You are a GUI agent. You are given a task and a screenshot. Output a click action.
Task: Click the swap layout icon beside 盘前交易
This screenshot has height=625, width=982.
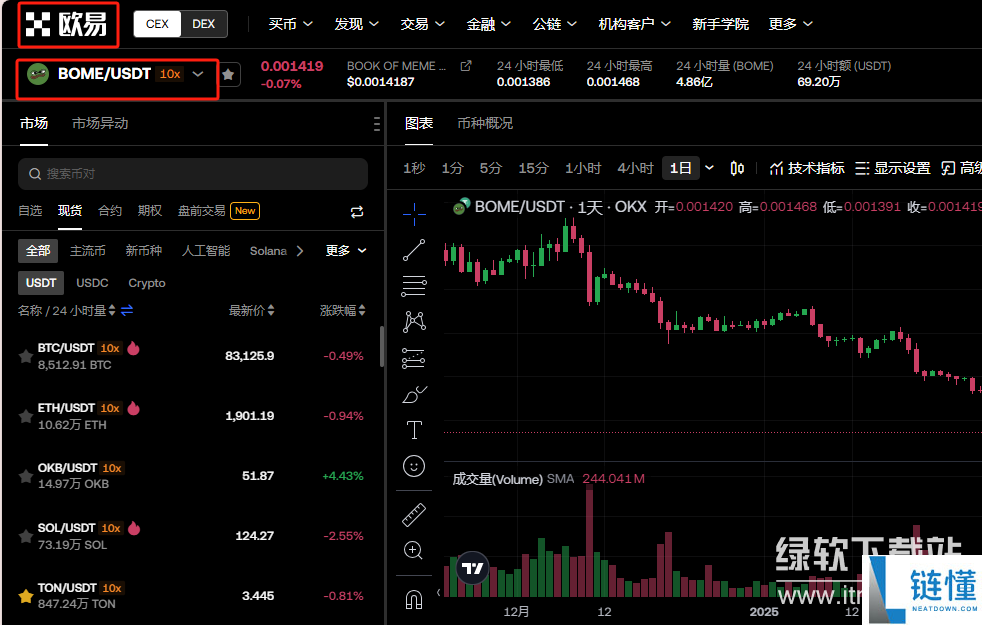coord(357,212)
